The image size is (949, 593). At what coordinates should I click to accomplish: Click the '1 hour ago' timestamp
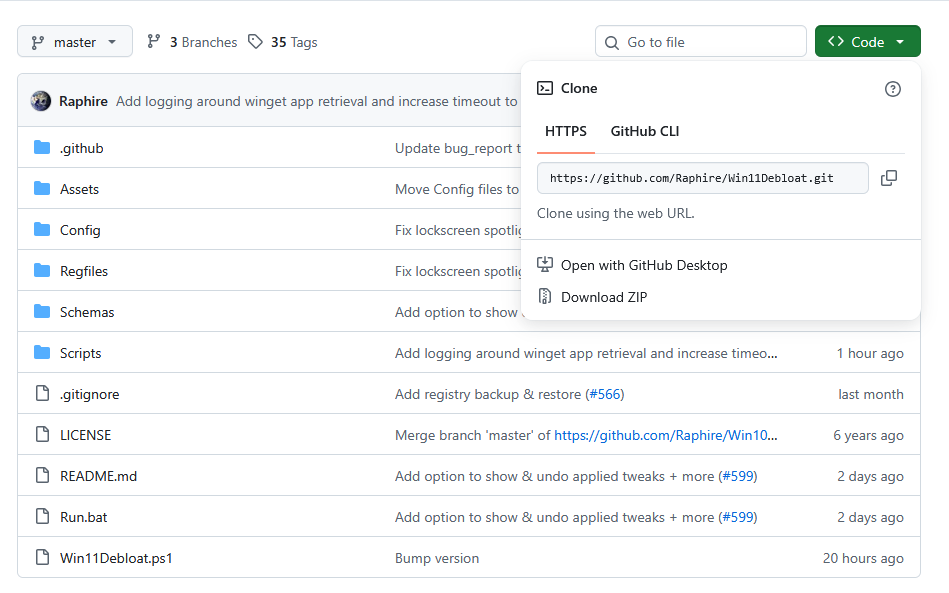pyautogui.click(x=870, y=353)
